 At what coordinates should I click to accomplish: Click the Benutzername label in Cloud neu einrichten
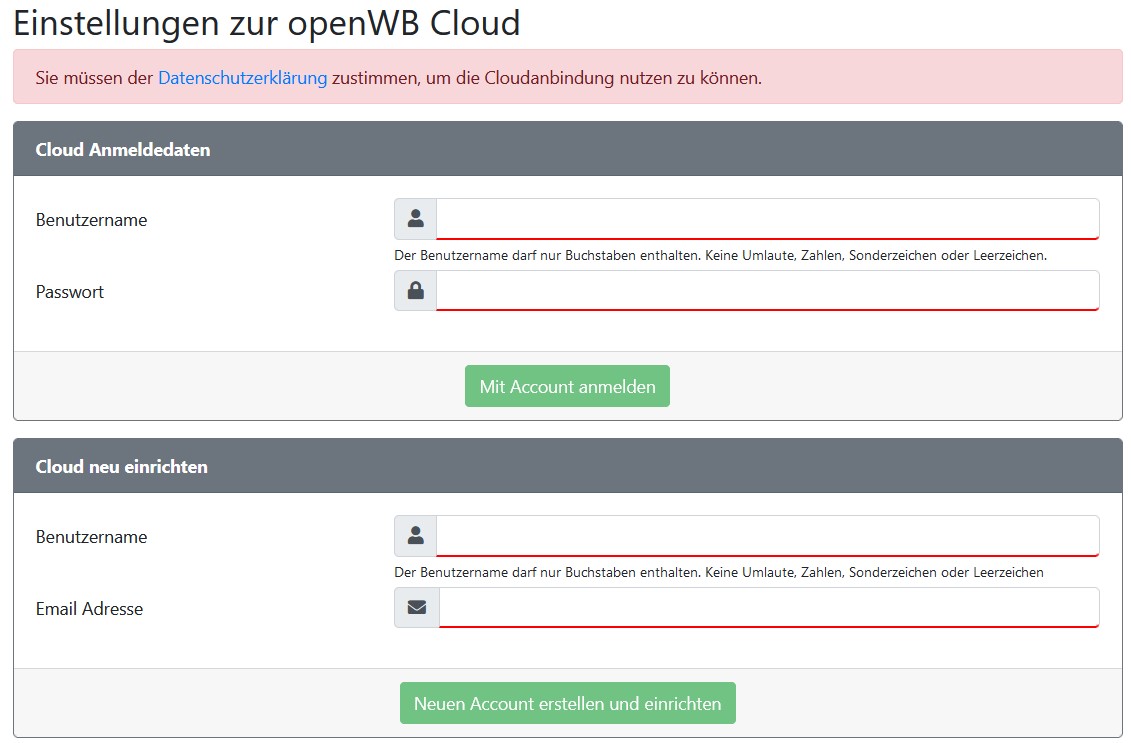click(x=92, y=537)
